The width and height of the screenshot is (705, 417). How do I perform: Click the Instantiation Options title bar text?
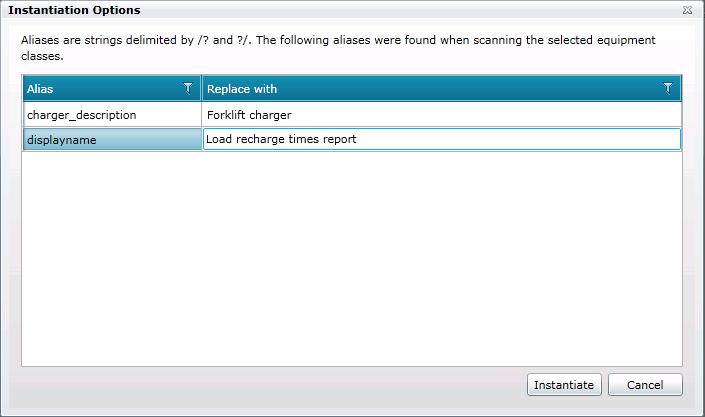tap(74, 10)
